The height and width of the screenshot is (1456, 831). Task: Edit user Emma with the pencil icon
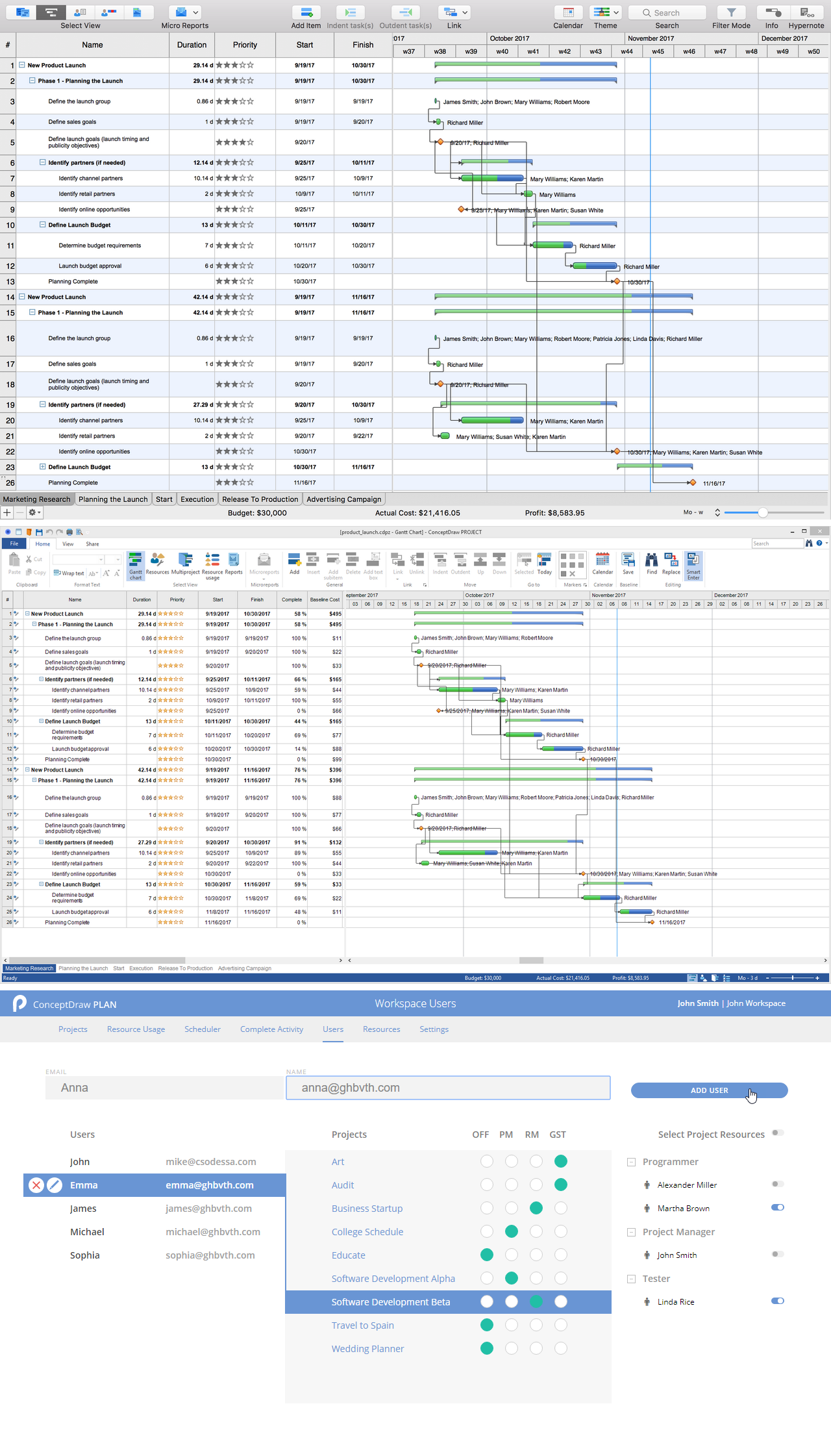click(55, 1185)
